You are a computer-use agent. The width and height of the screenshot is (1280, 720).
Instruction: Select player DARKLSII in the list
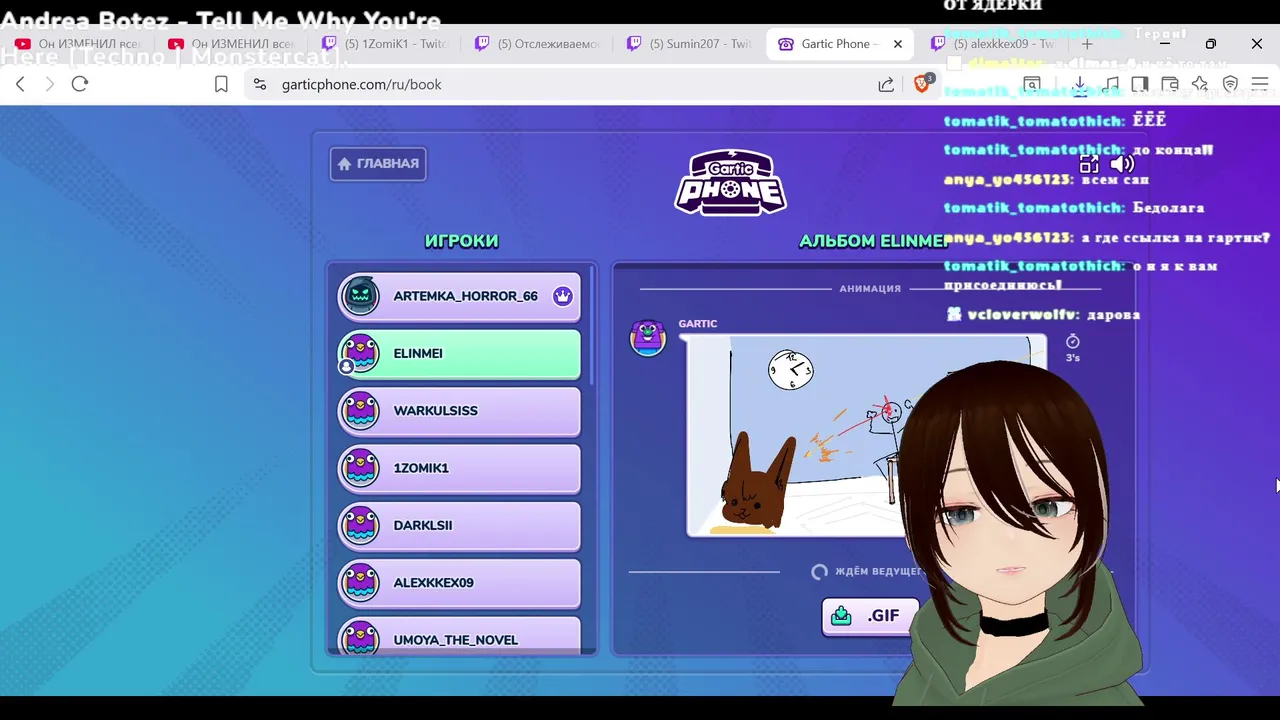click(x=459, y=525)
